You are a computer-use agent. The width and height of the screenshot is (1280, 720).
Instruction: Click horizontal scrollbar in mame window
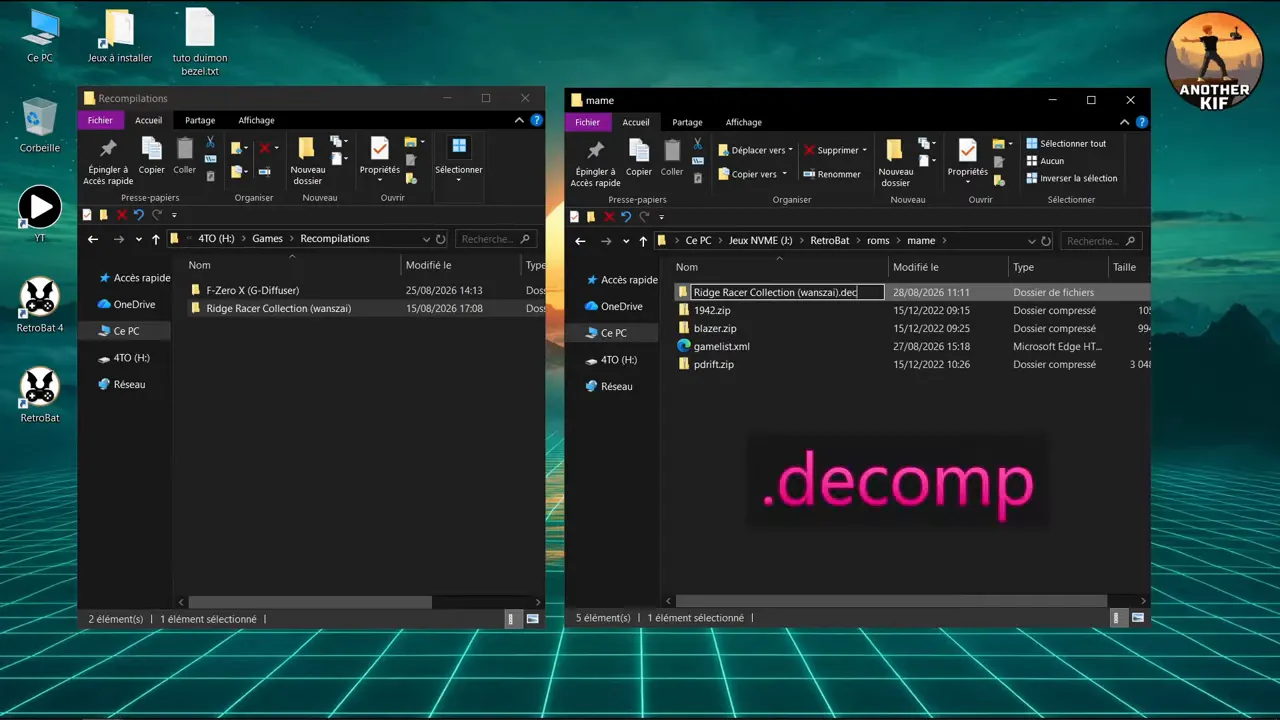(891, 601)
